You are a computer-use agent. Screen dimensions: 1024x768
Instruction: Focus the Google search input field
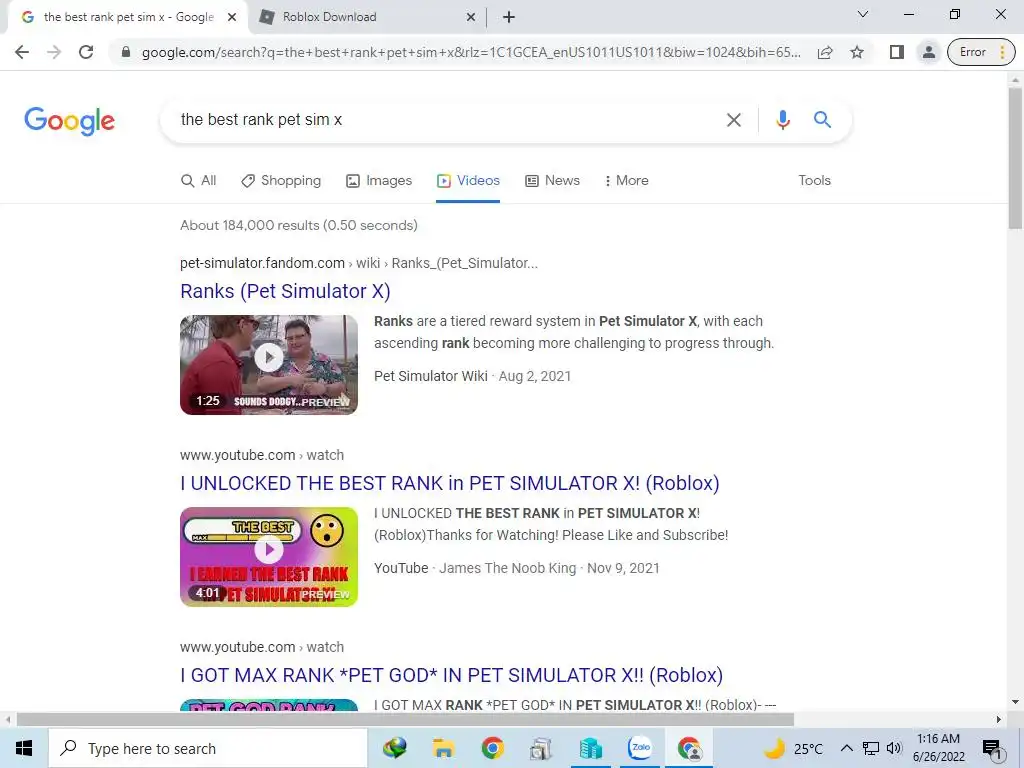pyautogui.click(x=444, y=120)
